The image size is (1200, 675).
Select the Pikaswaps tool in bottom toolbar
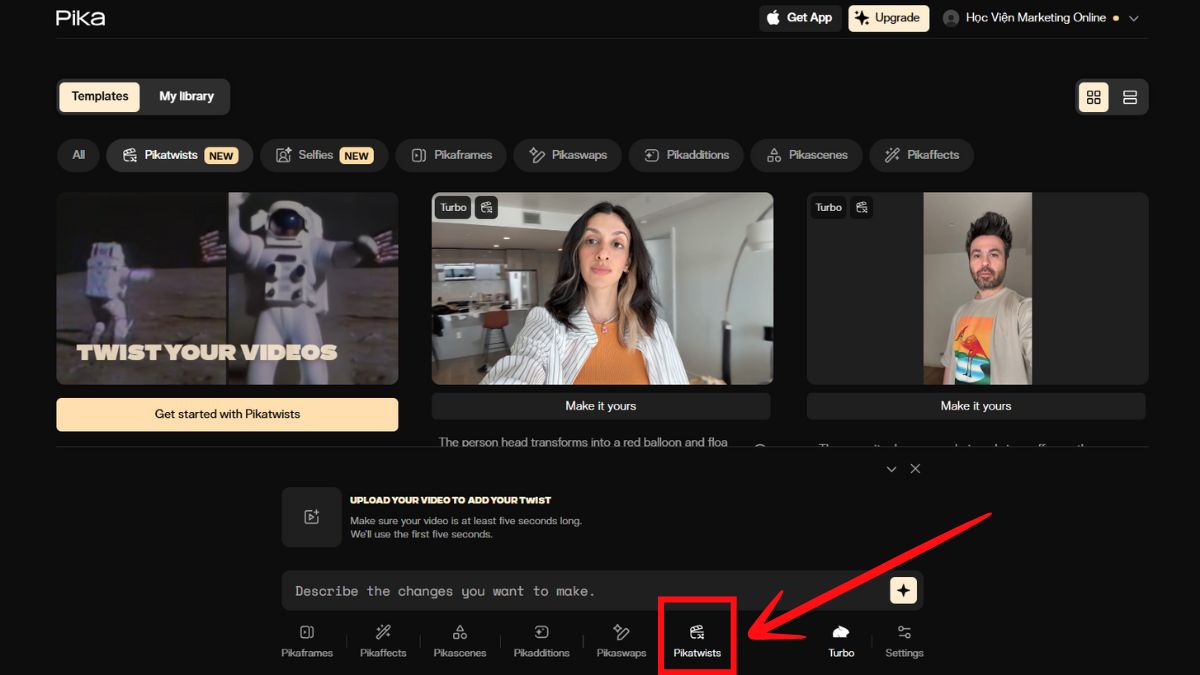[621, 641]
